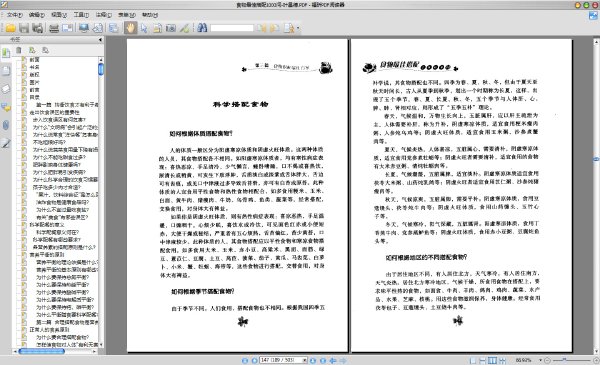Go to Next Page button in status bar
Viewport: 600px width, 365px height.
[313, 360]
